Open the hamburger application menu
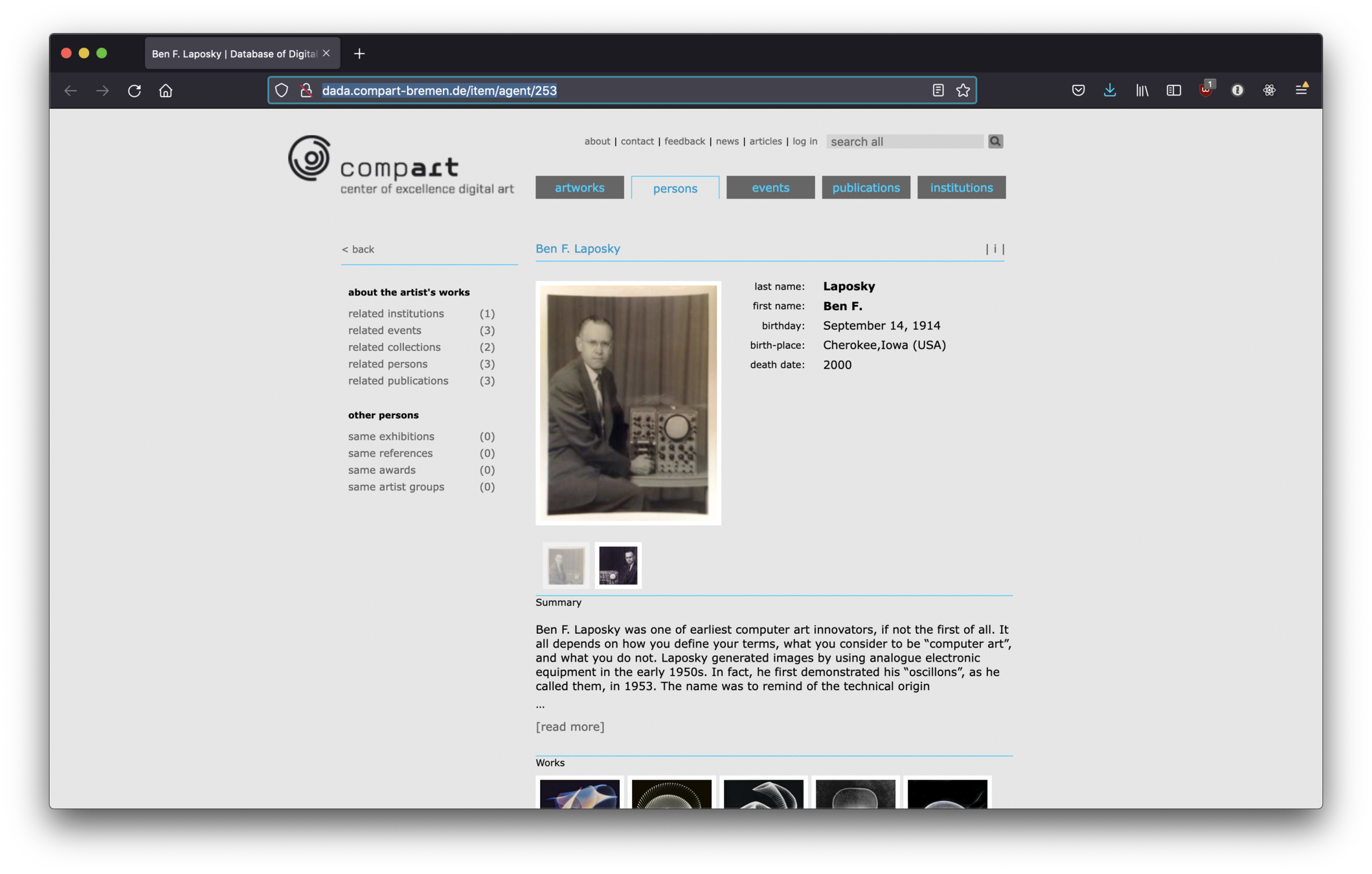The height and width of the screenshot is (874, 1372). pos(1301,91)
